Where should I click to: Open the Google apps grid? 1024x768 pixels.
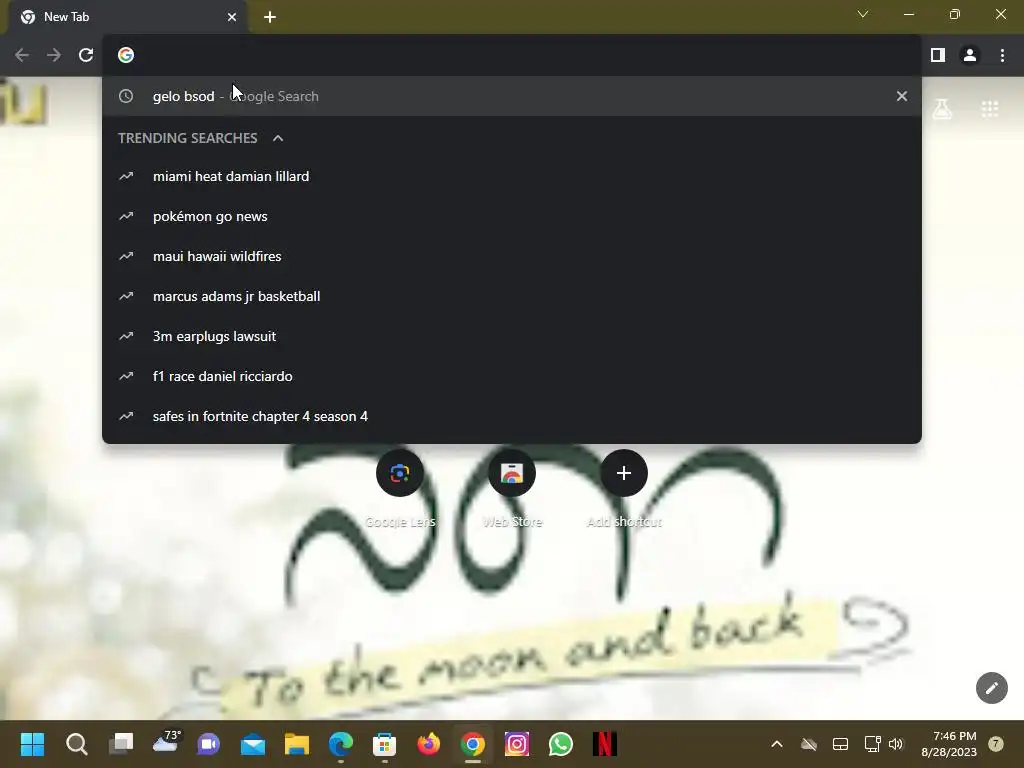[990, 109]
